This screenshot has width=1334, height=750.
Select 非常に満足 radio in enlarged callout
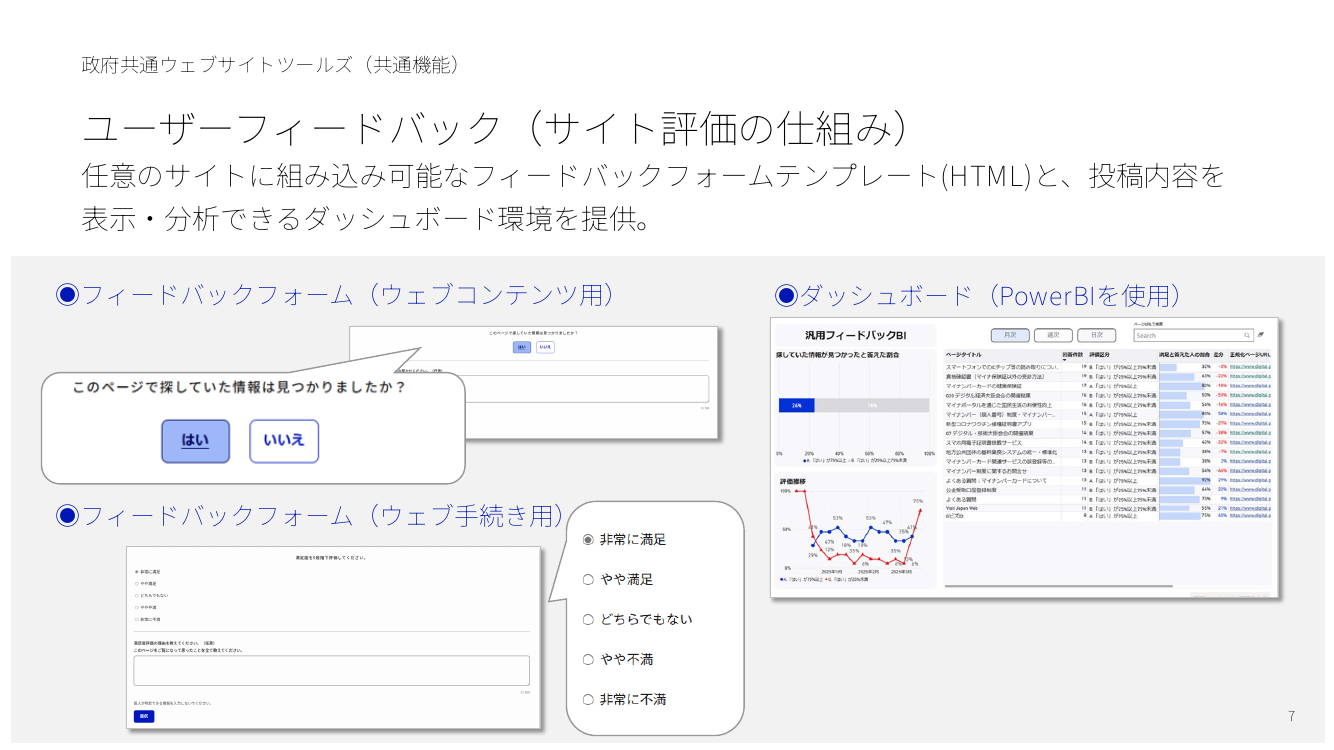(588, 540)
